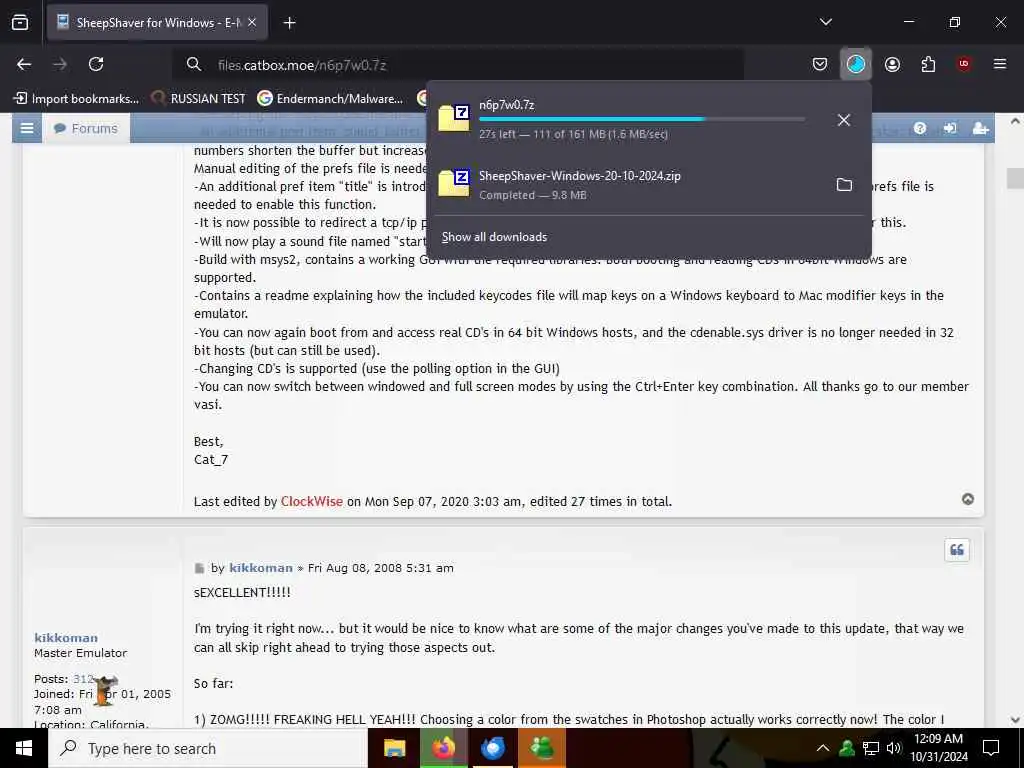
Task: Open network status tray icon
Action: 871,748
